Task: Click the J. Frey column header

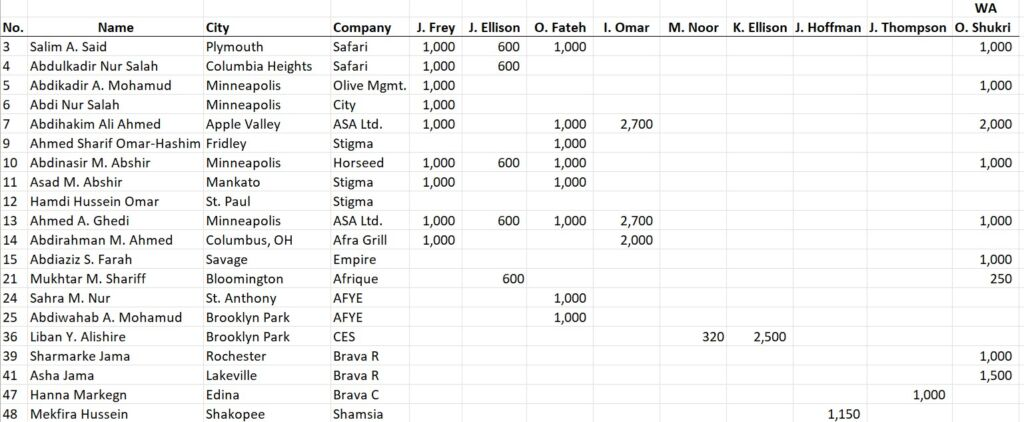Action: pyautogui.click(x=435, y=27)
